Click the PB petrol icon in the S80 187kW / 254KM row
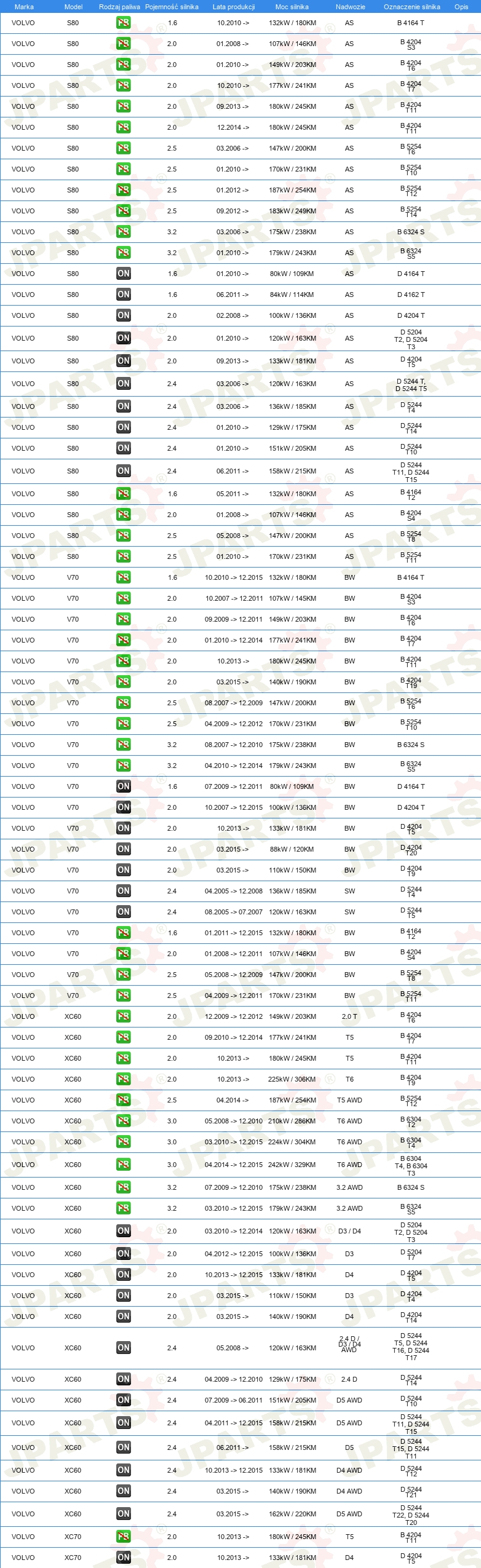The height and width of the screenshot is (1568, 481). (124, 190)
